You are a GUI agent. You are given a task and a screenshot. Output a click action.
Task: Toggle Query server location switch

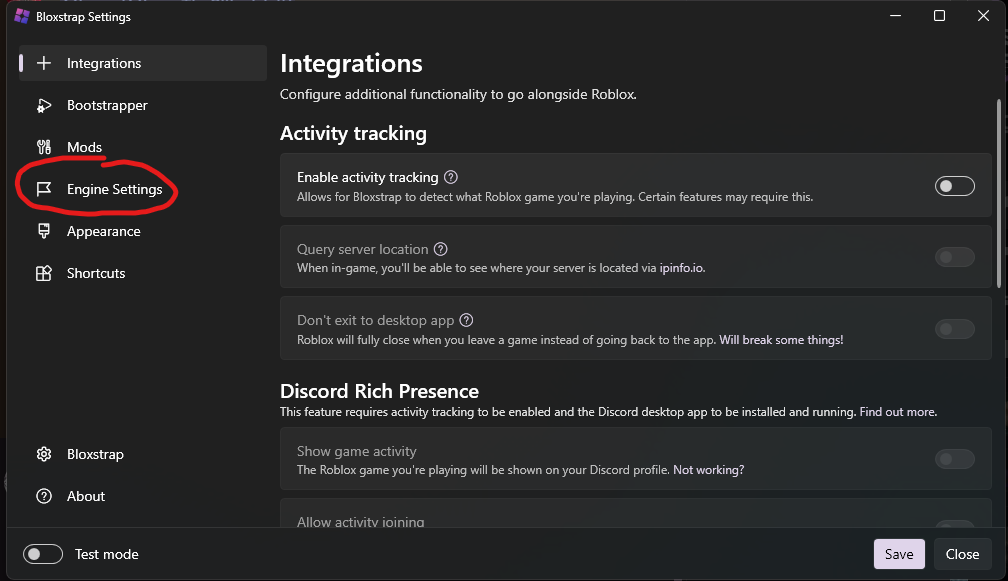[954, 258]
